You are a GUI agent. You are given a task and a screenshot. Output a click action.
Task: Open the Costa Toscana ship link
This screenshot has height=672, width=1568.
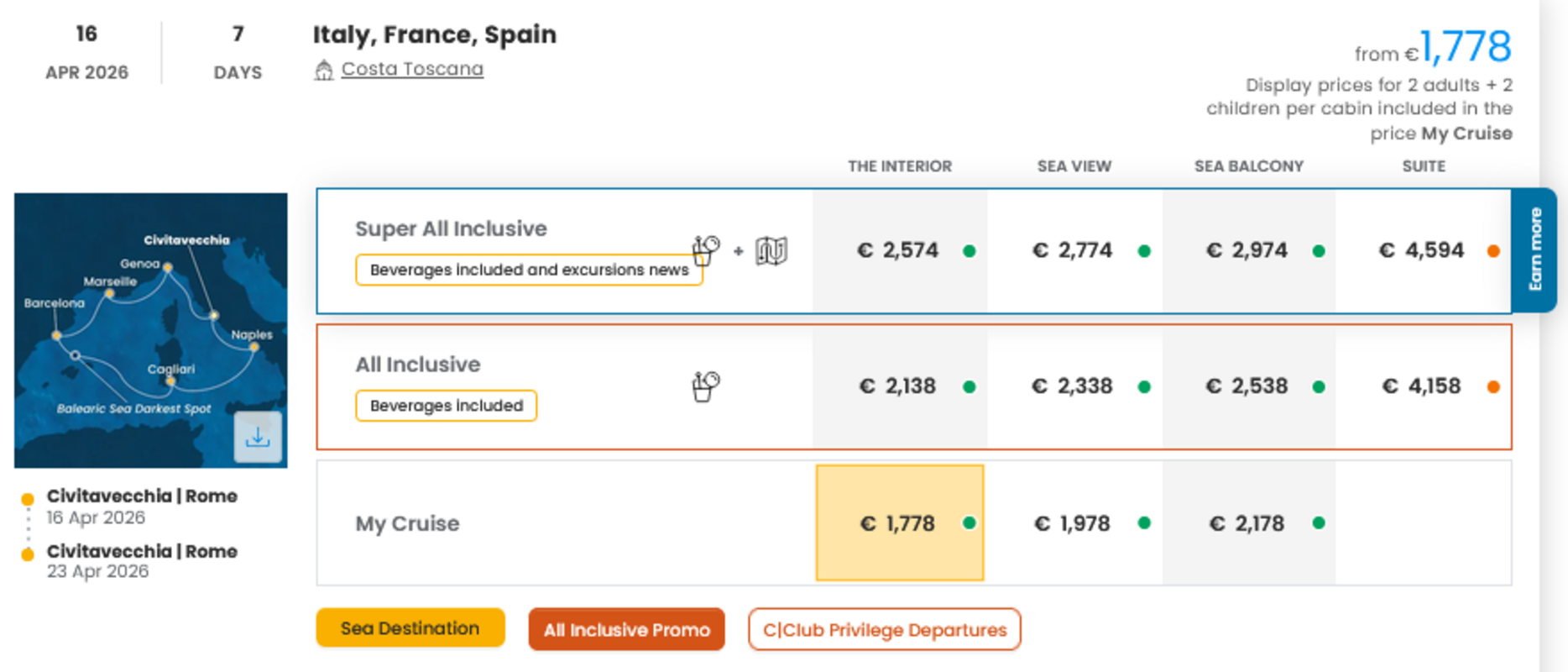coord(412,69)
